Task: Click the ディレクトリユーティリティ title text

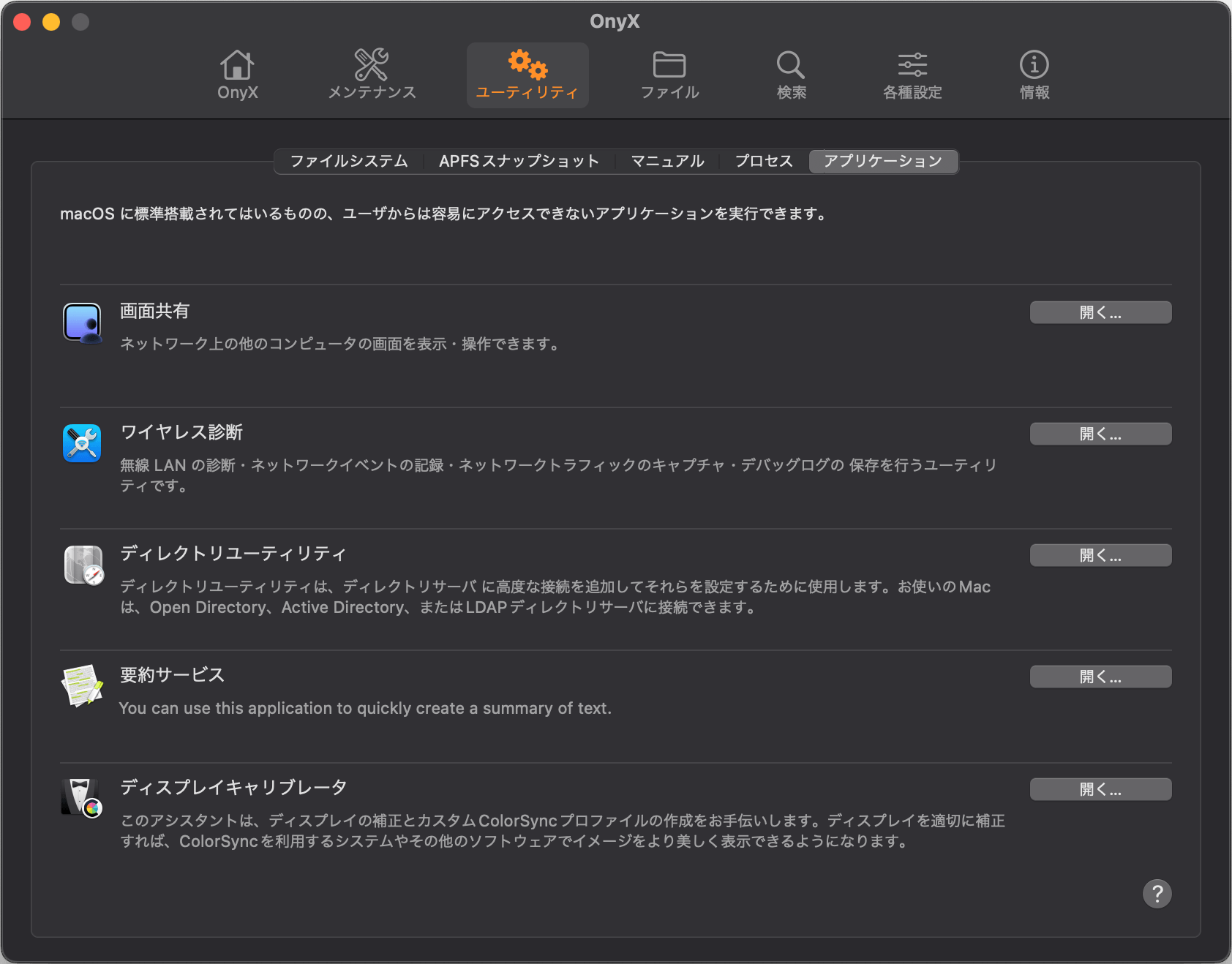Action: click(233, 554)
